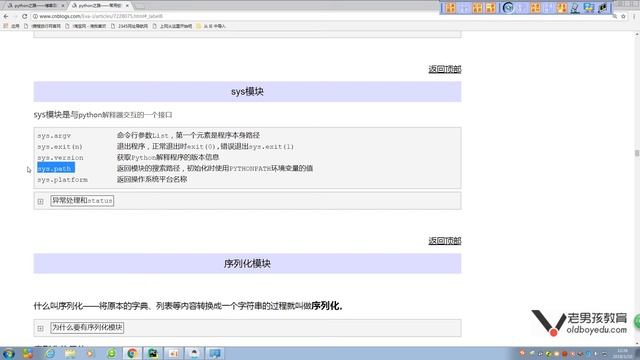This screenshot has width=640, height=360.
Task: Bookmark this page with the star icon
Action: point(623,16)
